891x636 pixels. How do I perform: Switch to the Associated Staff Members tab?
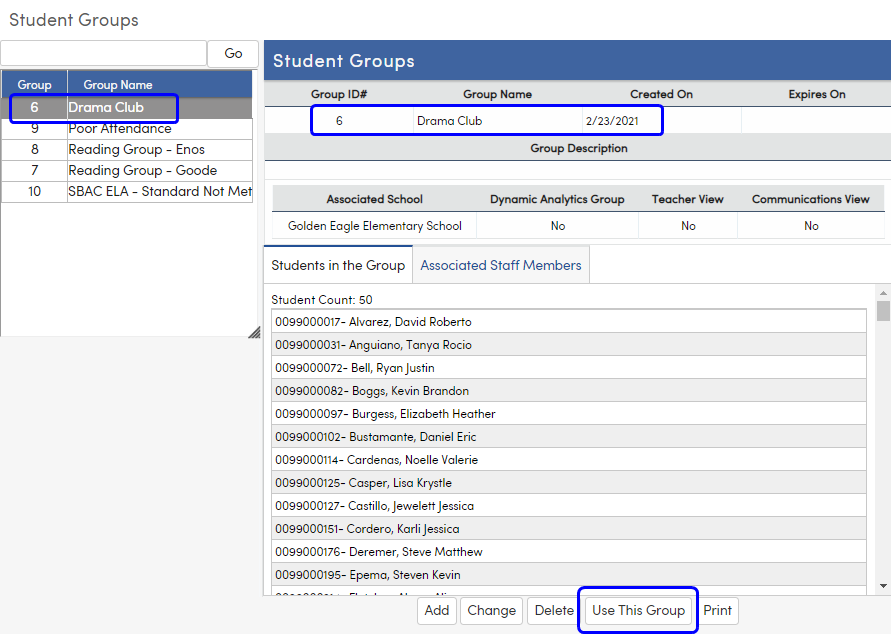click(500, 264)
